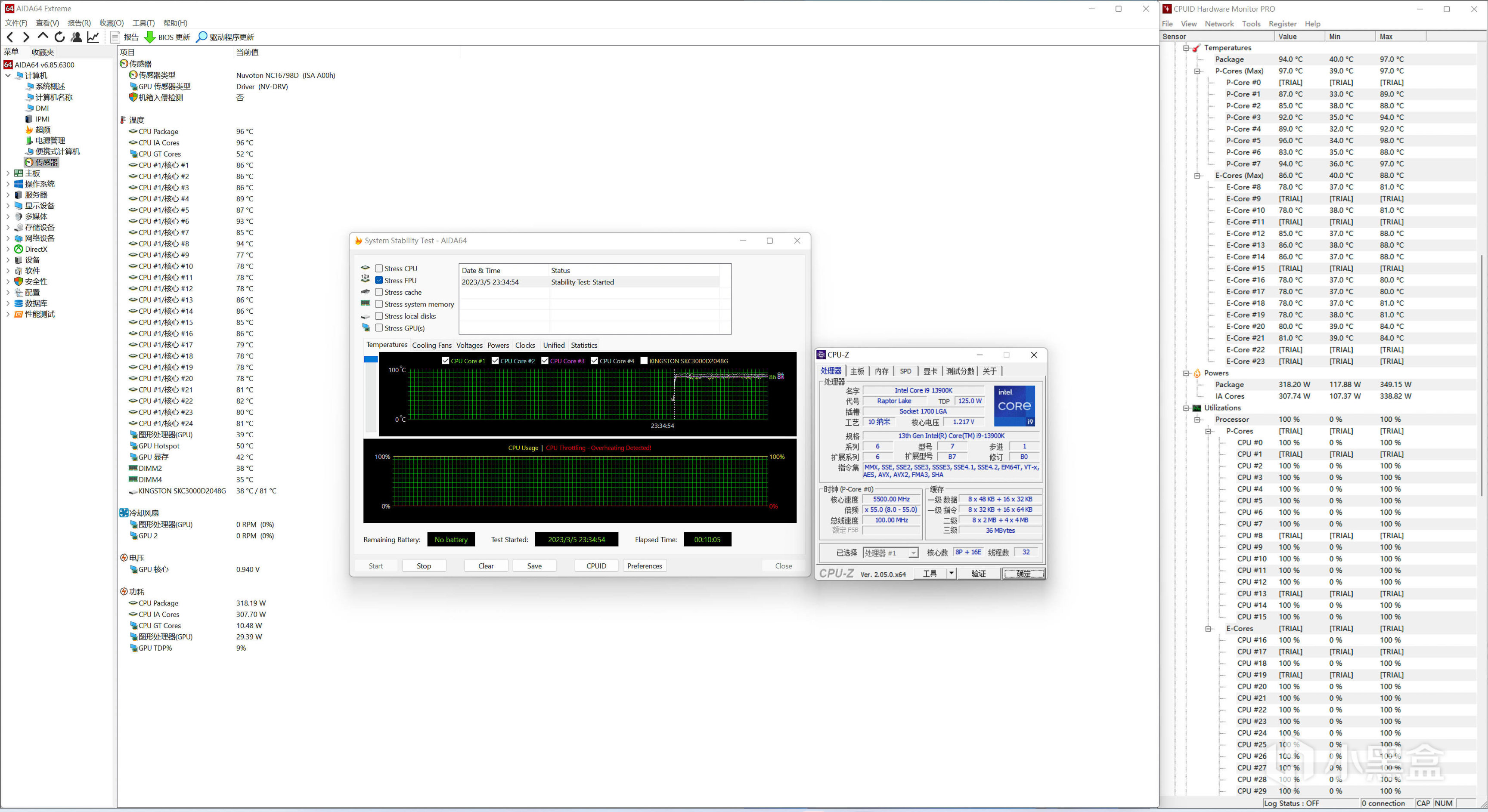This screenshot has height=812, width=1488.
Task: Open the graph chart toolbar icon
Action: (x=93, y=37)
